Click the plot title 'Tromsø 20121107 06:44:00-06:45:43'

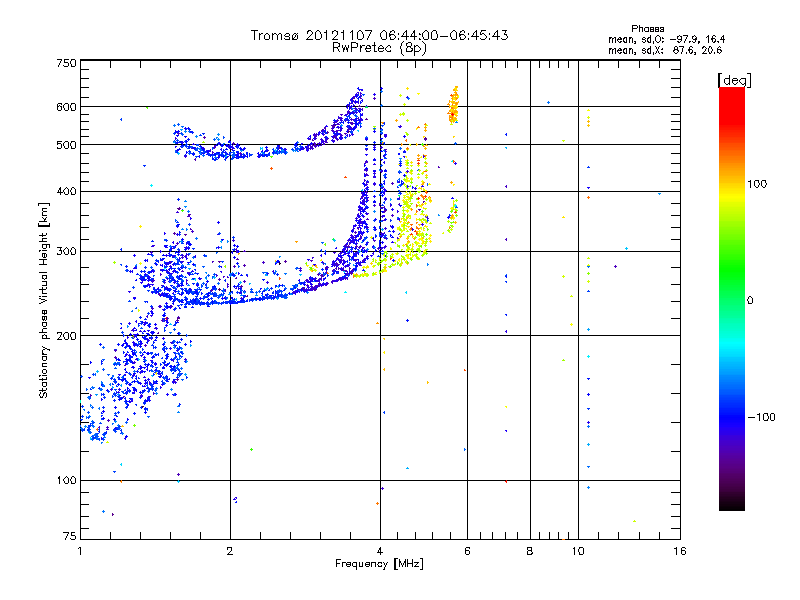379,35
